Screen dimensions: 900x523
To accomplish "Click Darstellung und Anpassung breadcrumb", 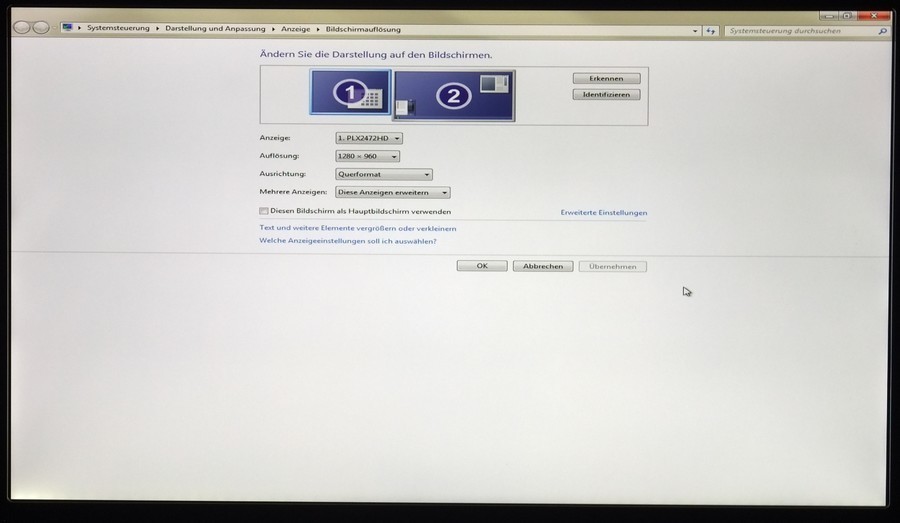I will (x=215, y=29).
